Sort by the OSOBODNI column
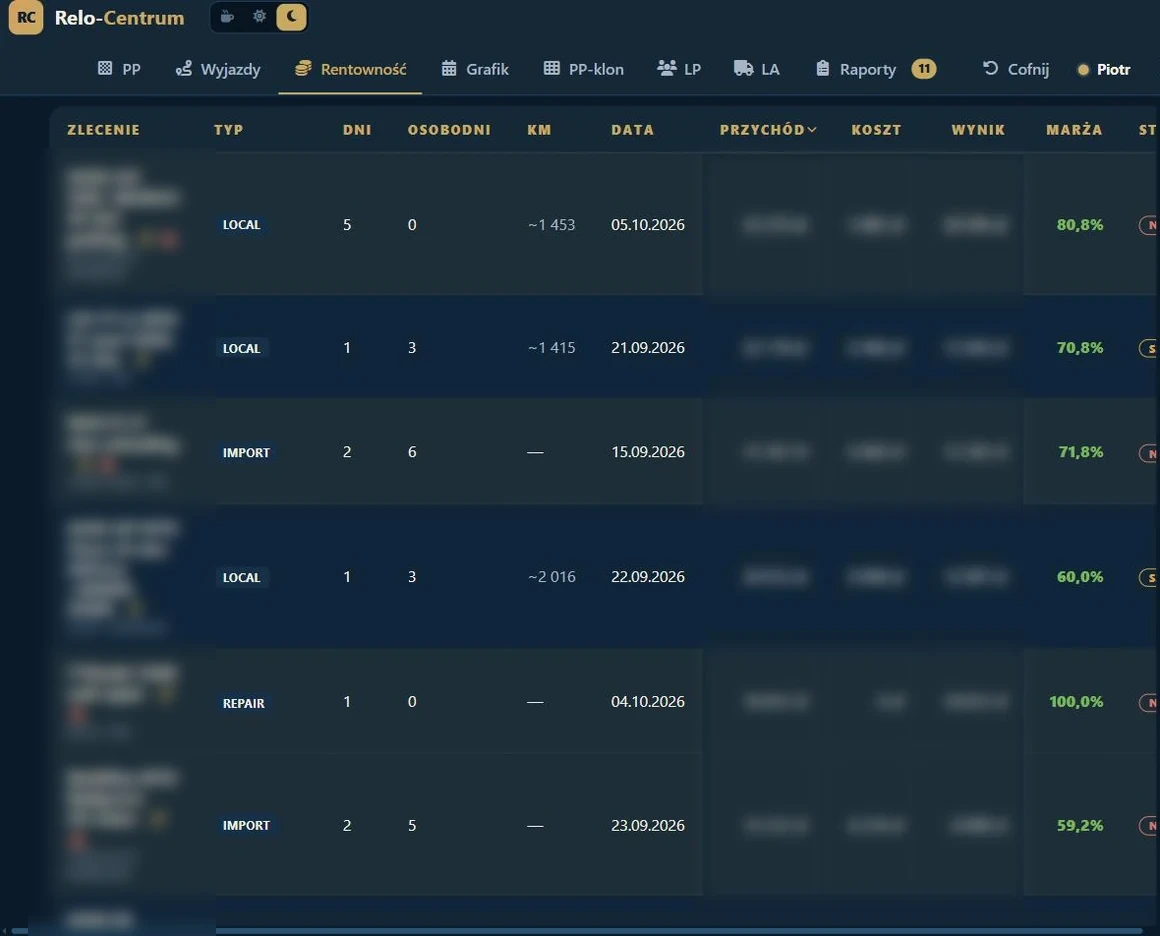This screenshot has height=936, width=1160. tap(449, 129)
